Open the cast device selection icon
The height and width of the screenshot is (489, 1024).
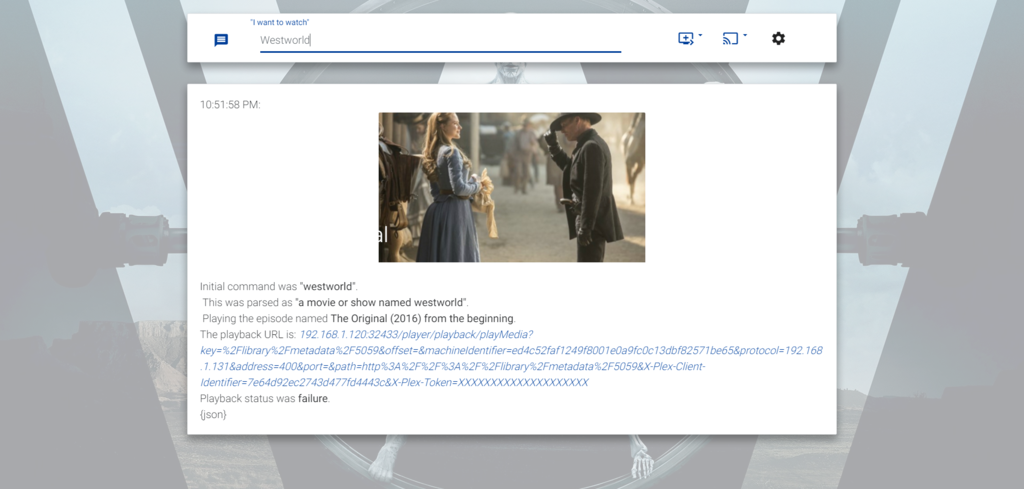click(x=730, y=39)
